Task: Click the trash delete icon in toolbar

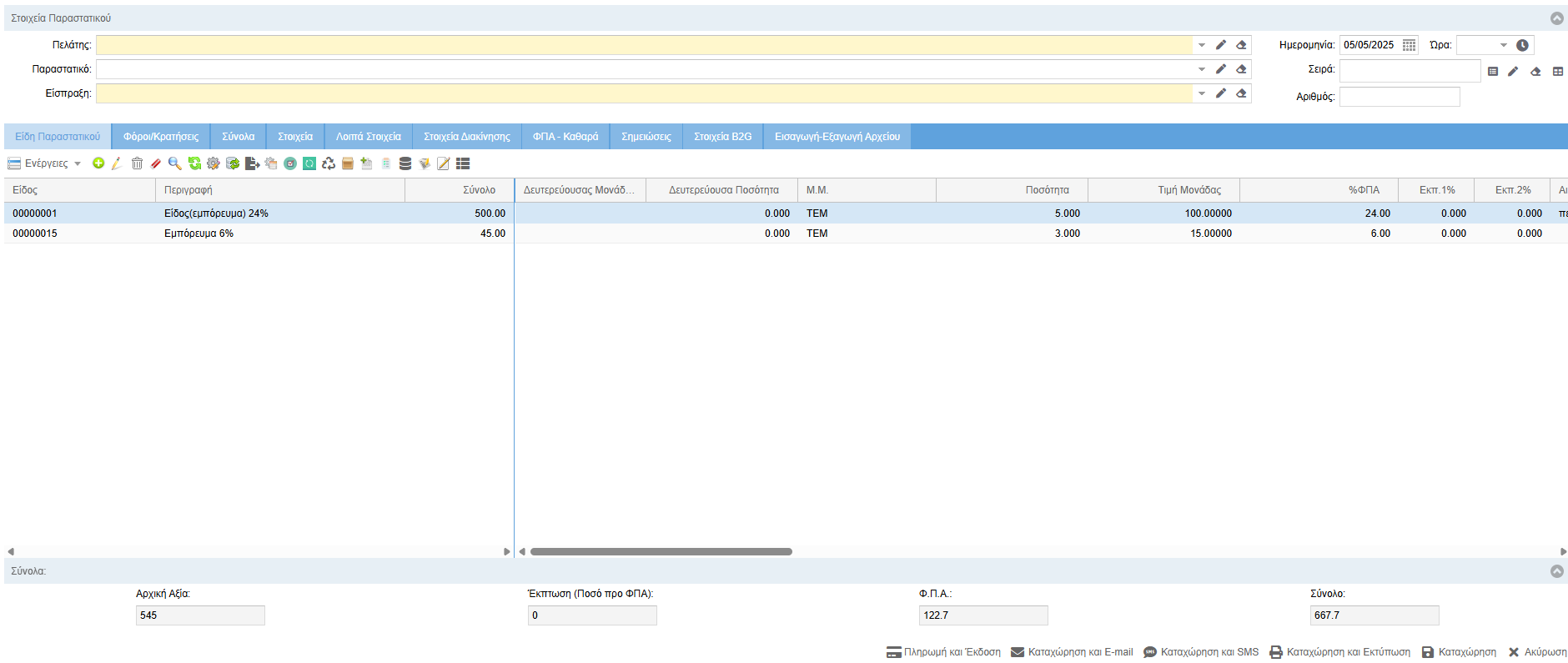Action: (137, 163)
